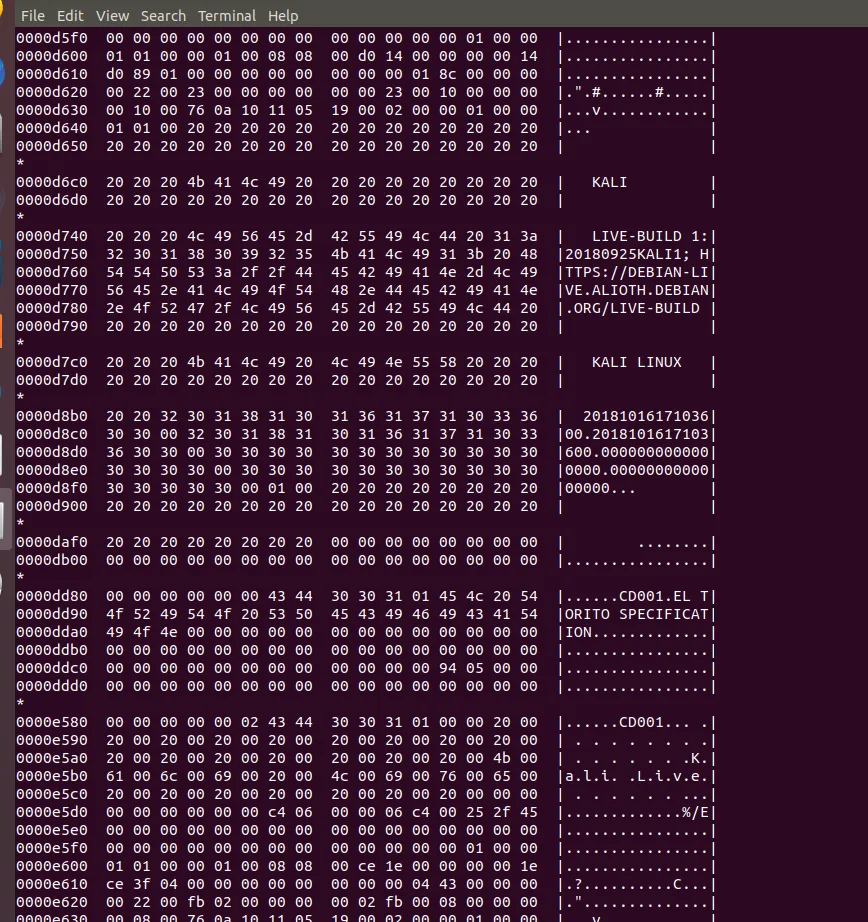Click the ASCII text '.ORG/LIVE-BUILD'

pyautogui.click(x=632, y=308)
